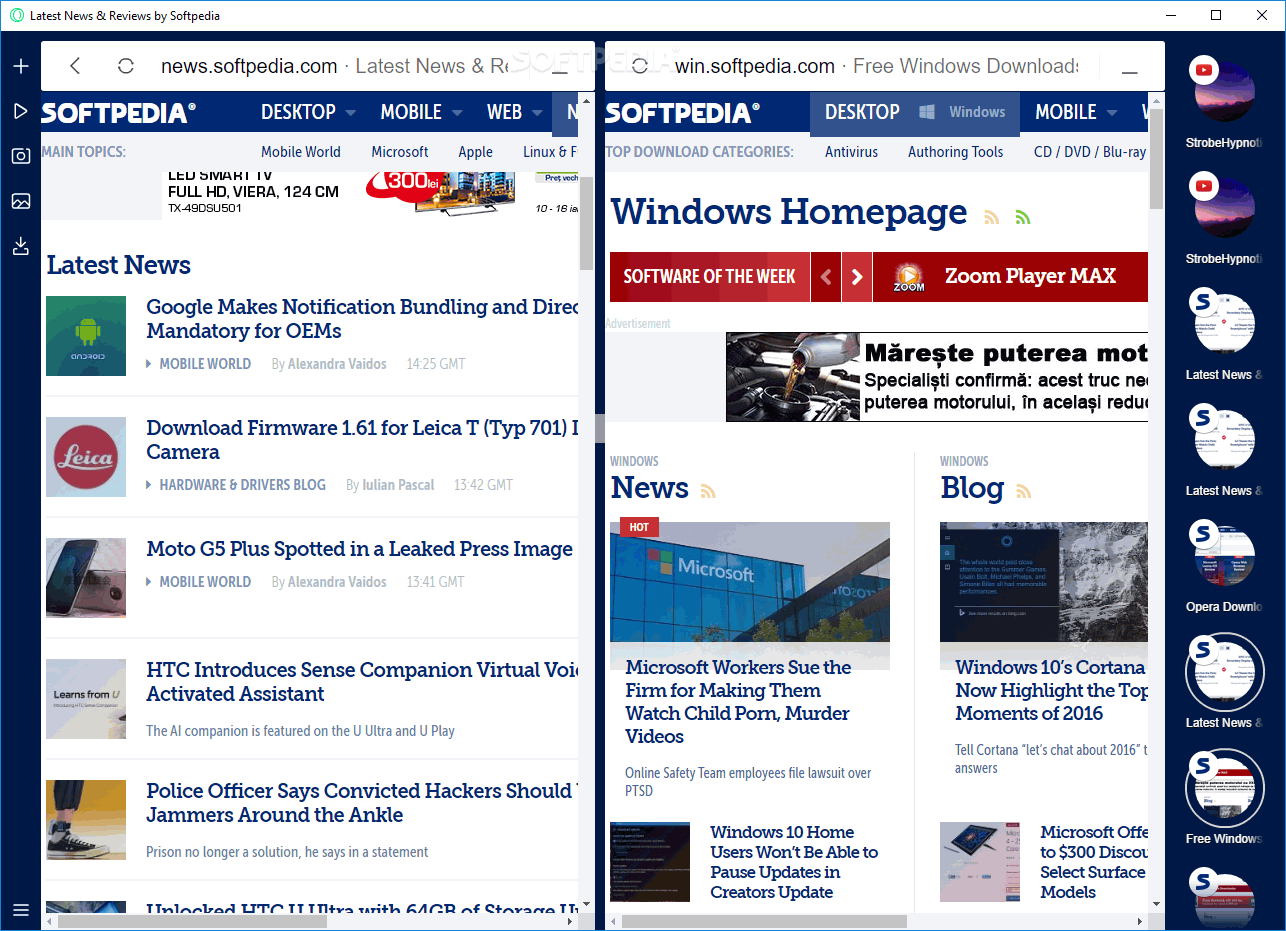Show previous Software of the Week
1286x931 pixels.
pyautogui.click(x=825, y=277)
